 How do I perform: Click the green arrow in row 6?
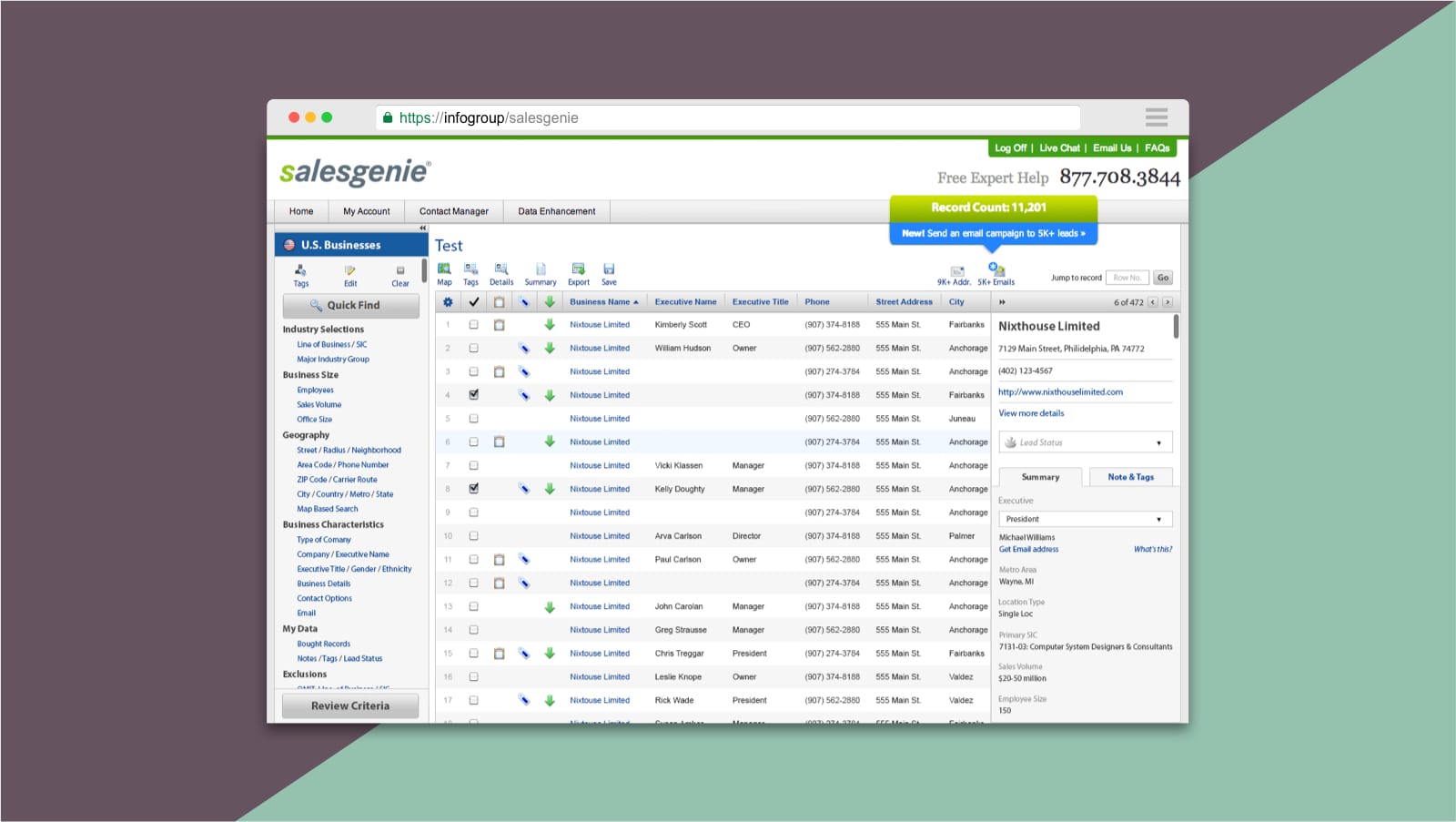click(x=550, y=441)
